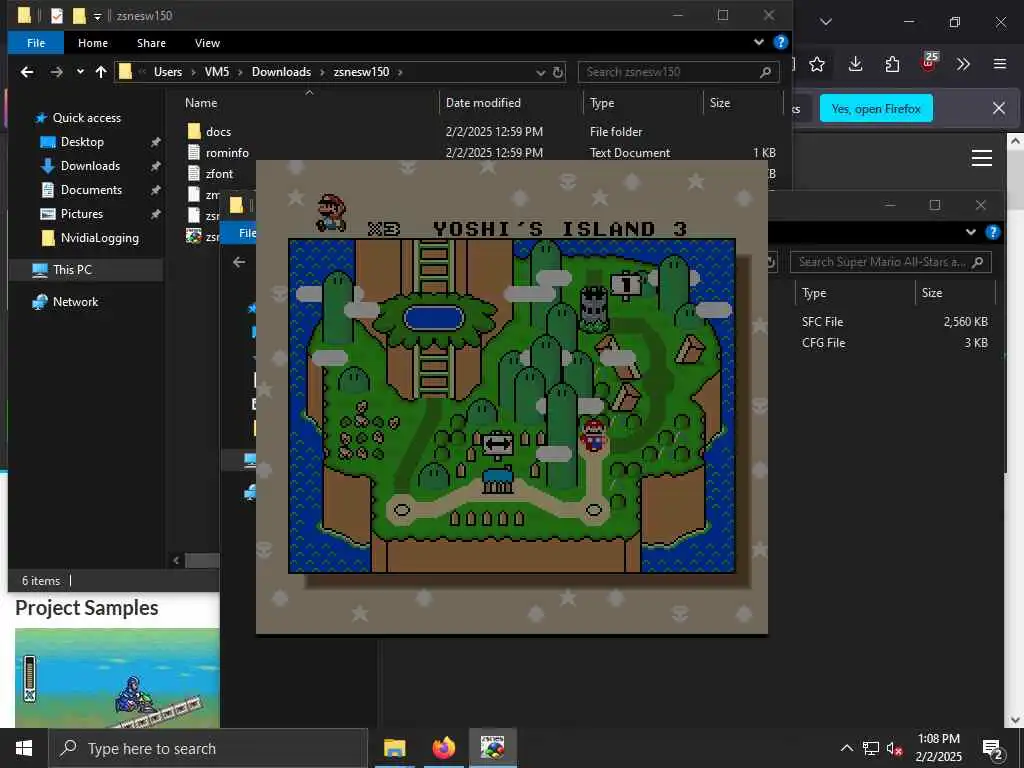Viewport: 1024px width, 768px height.
Task: Show more Firefox toolbar tools
Action: [x=963, y=64]
